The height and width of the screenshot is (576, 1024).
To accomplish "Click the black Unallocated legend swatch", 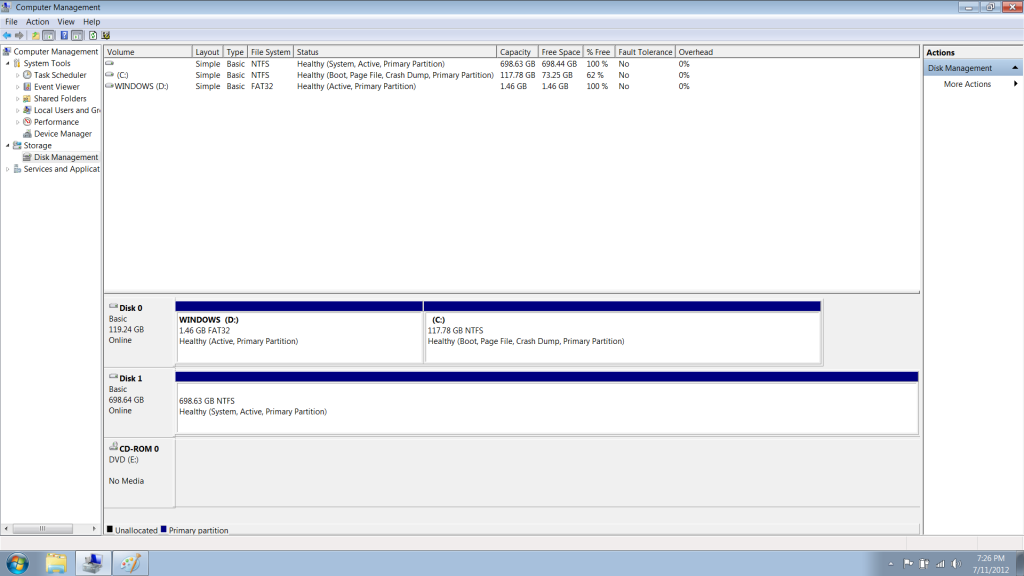I will pyautogui.click(x=110, y=530).
